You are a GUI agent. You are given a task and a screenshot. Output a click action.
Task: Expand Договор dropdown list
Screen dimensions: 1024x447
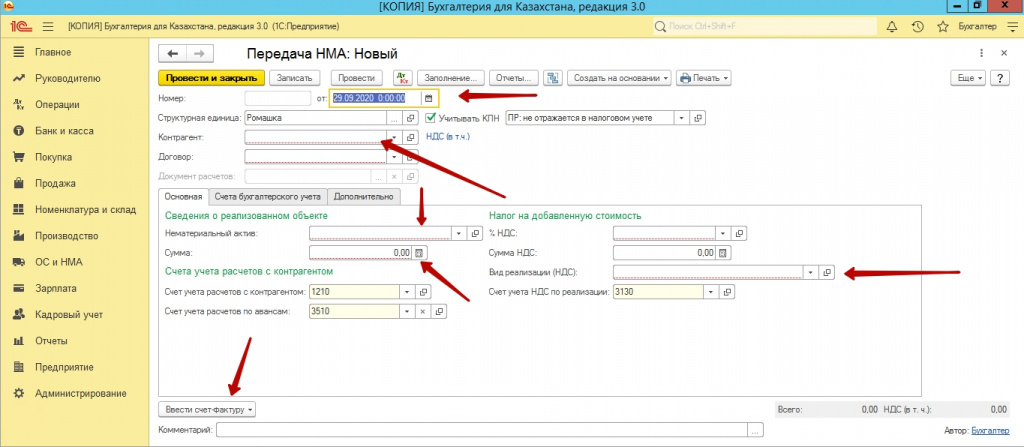(x=394, y=157)
